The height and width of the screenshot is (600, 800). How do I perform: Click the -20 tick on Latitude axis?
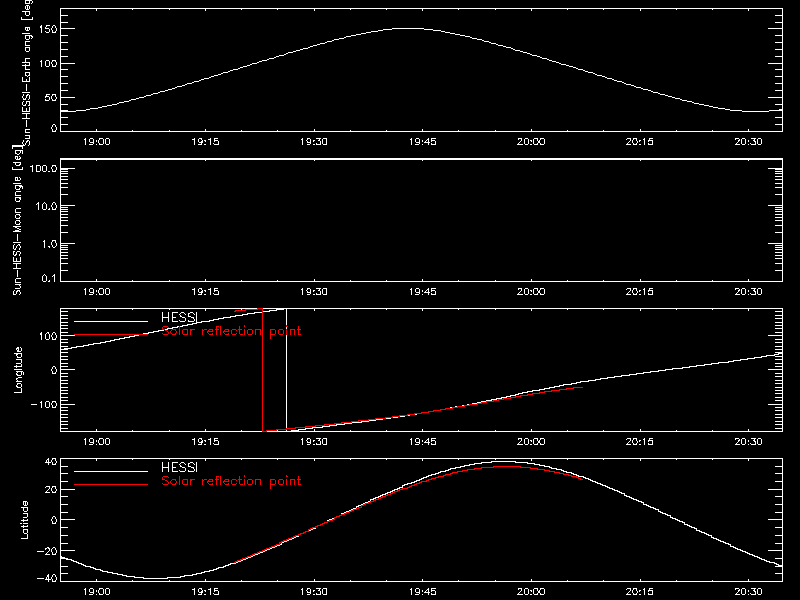click(x=47, y=552)
